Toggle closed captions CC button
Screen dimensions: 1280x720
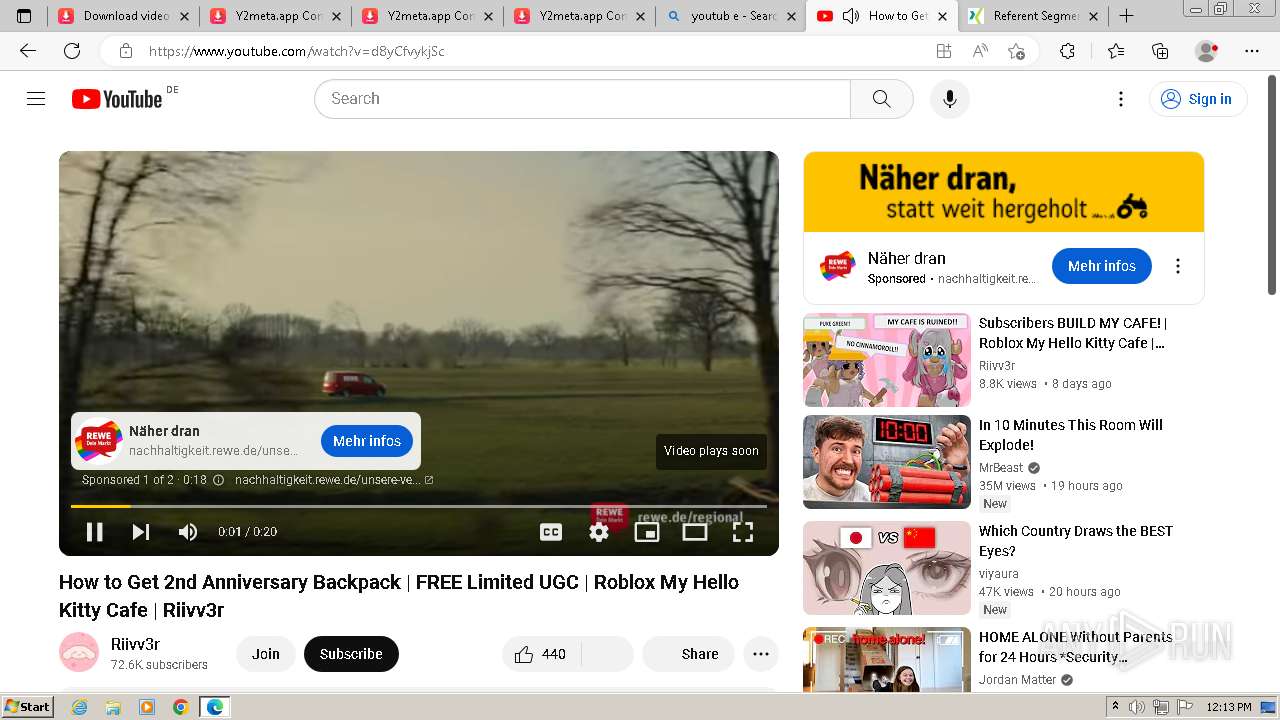pos(551,532)
